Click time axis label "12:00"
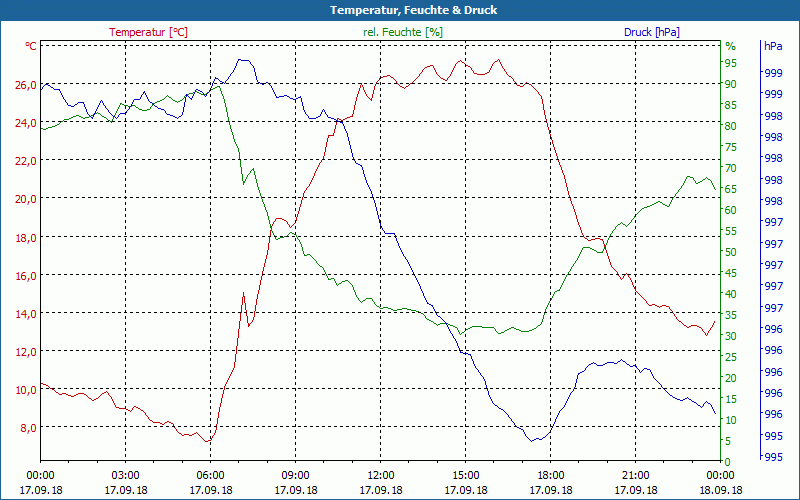The image size is (800, 500). [x=381, y=476]
